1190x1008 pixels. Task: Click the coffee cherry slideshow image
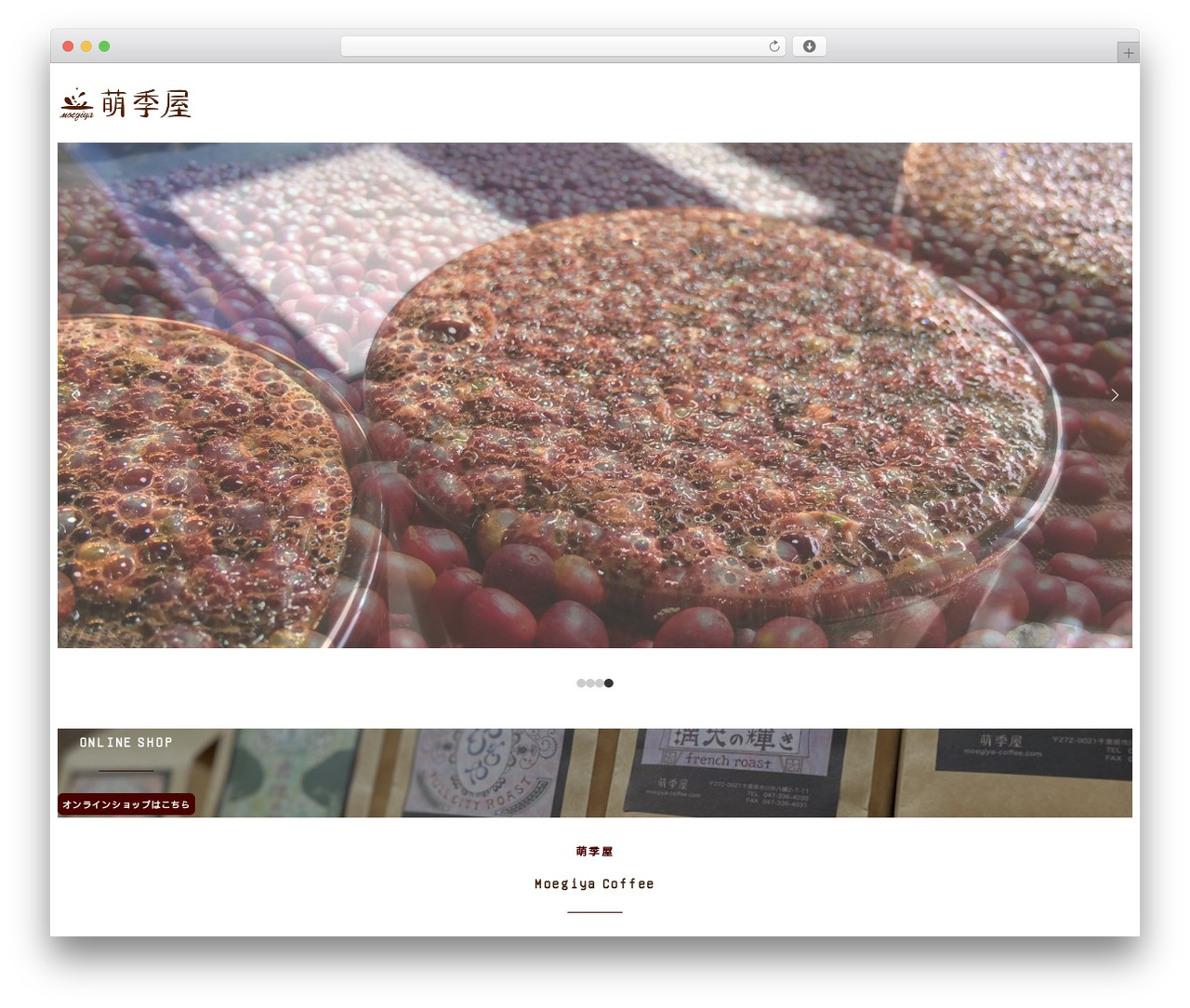point(595,395)
